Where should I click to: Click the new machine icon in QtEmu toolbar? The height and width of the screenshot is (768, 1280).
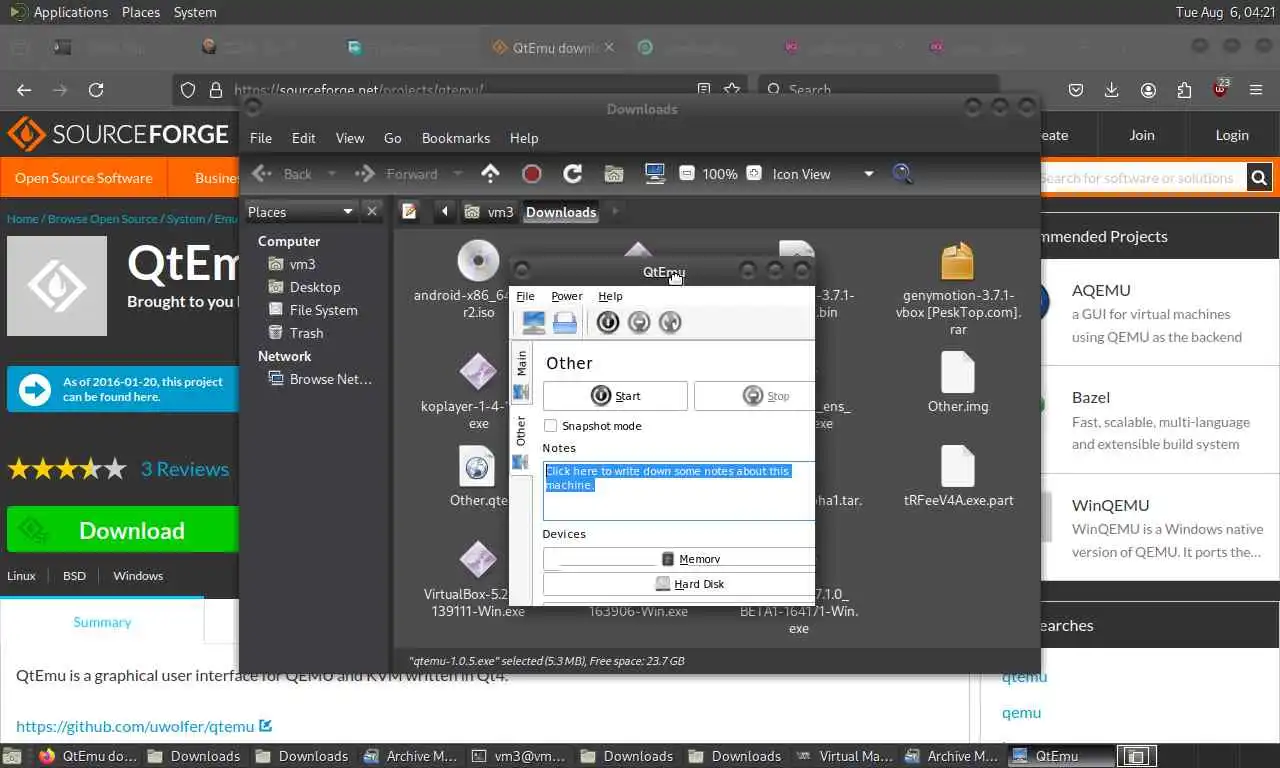[x=534, y=322]
